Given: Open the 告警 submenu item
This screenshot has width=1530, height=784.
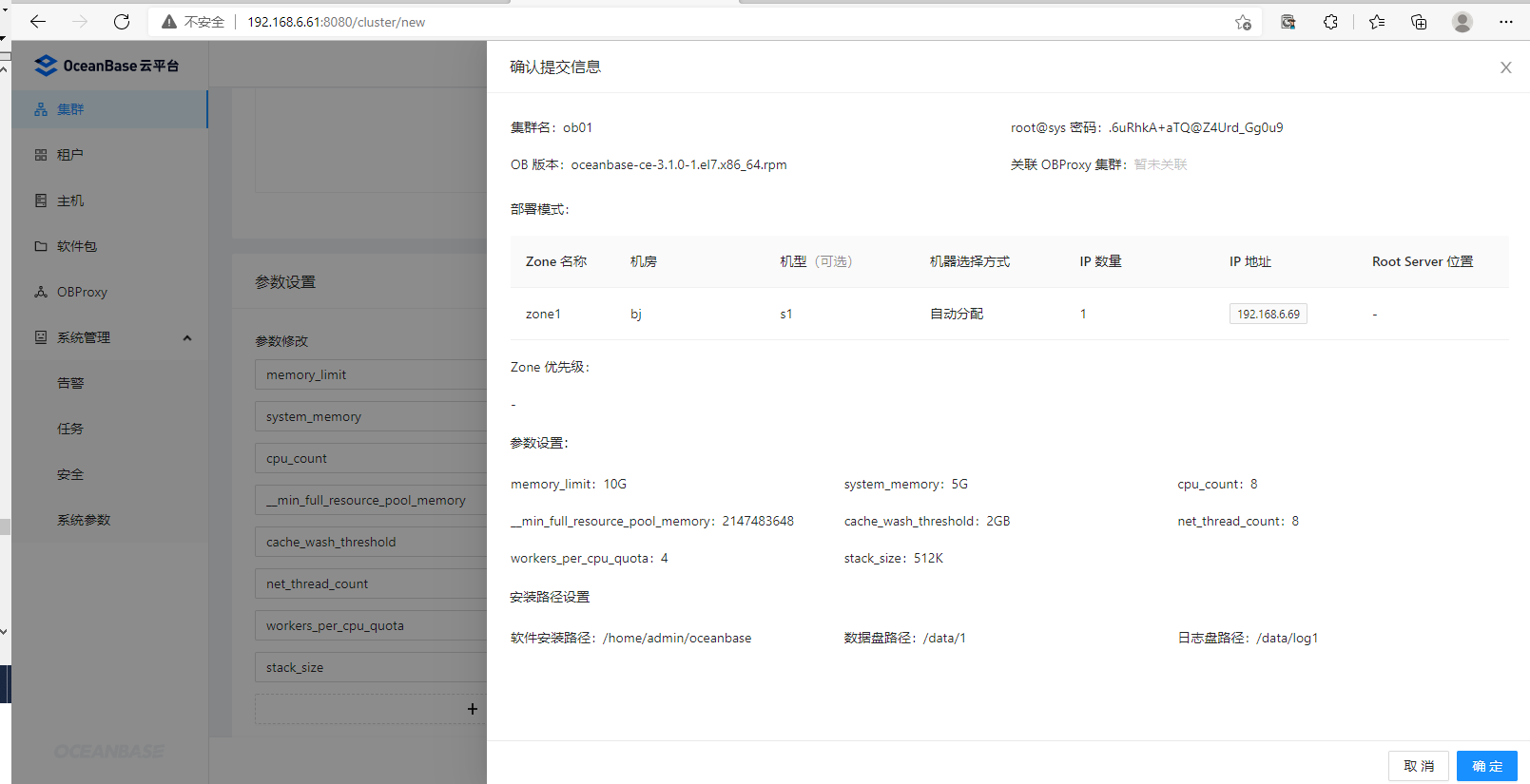Looking at the screenshot, I should 109,383.
